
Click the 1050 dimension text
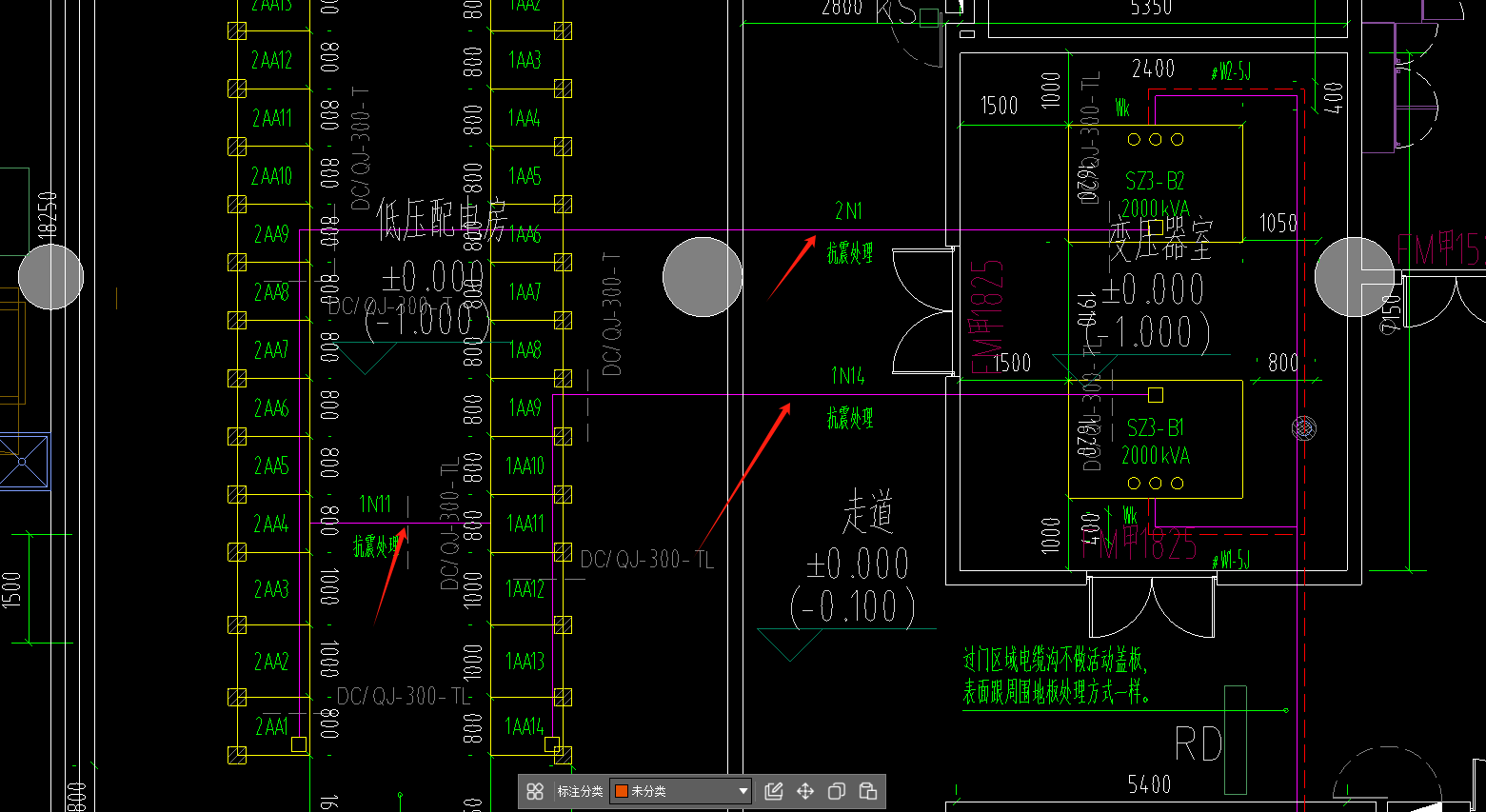coord(1278,223)
